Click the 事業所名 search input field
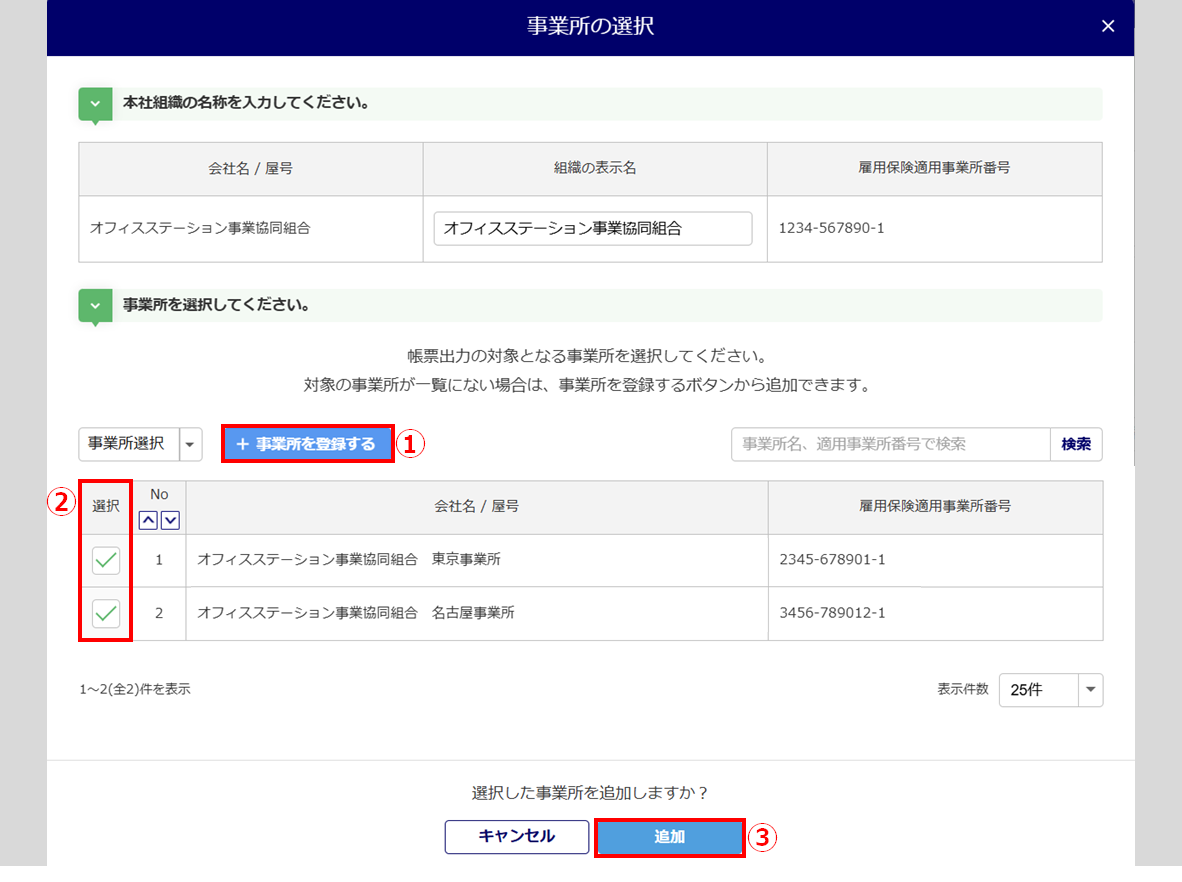This screenshot has width=1182, height=882. point(890,444)
